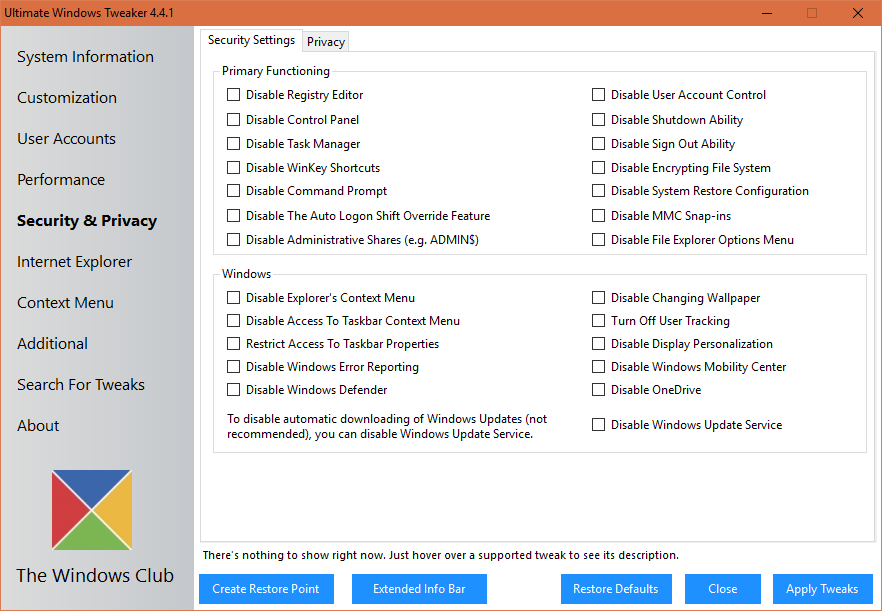The width and height of the screenshot is (882, 611).
Task: Check Disable Command Prompt
Action: click(233, 191)
